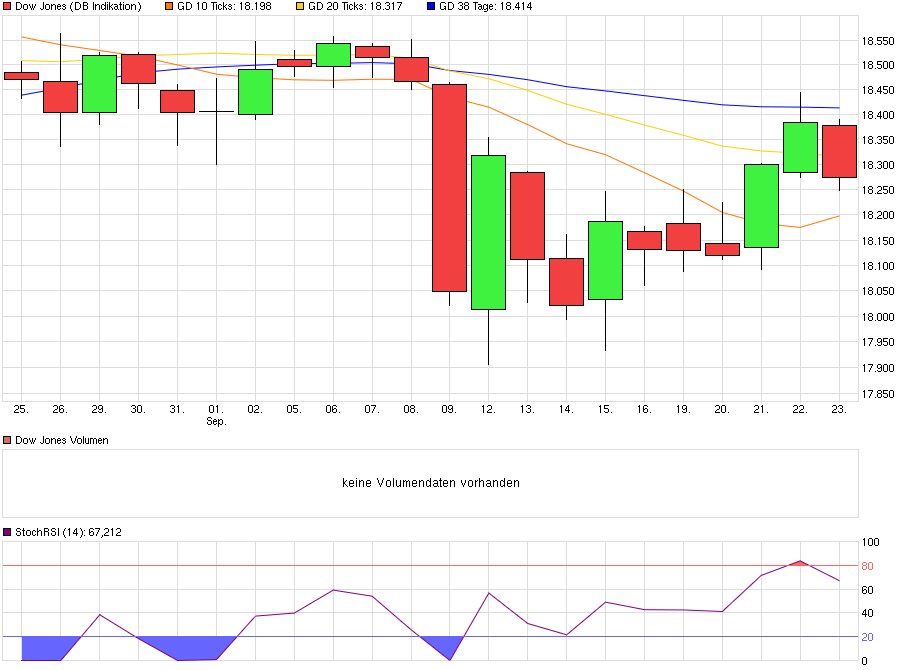Click the StochRSI peak above the 80 line
The width and height of the screenshot is (900, 670).
point(800,564)
